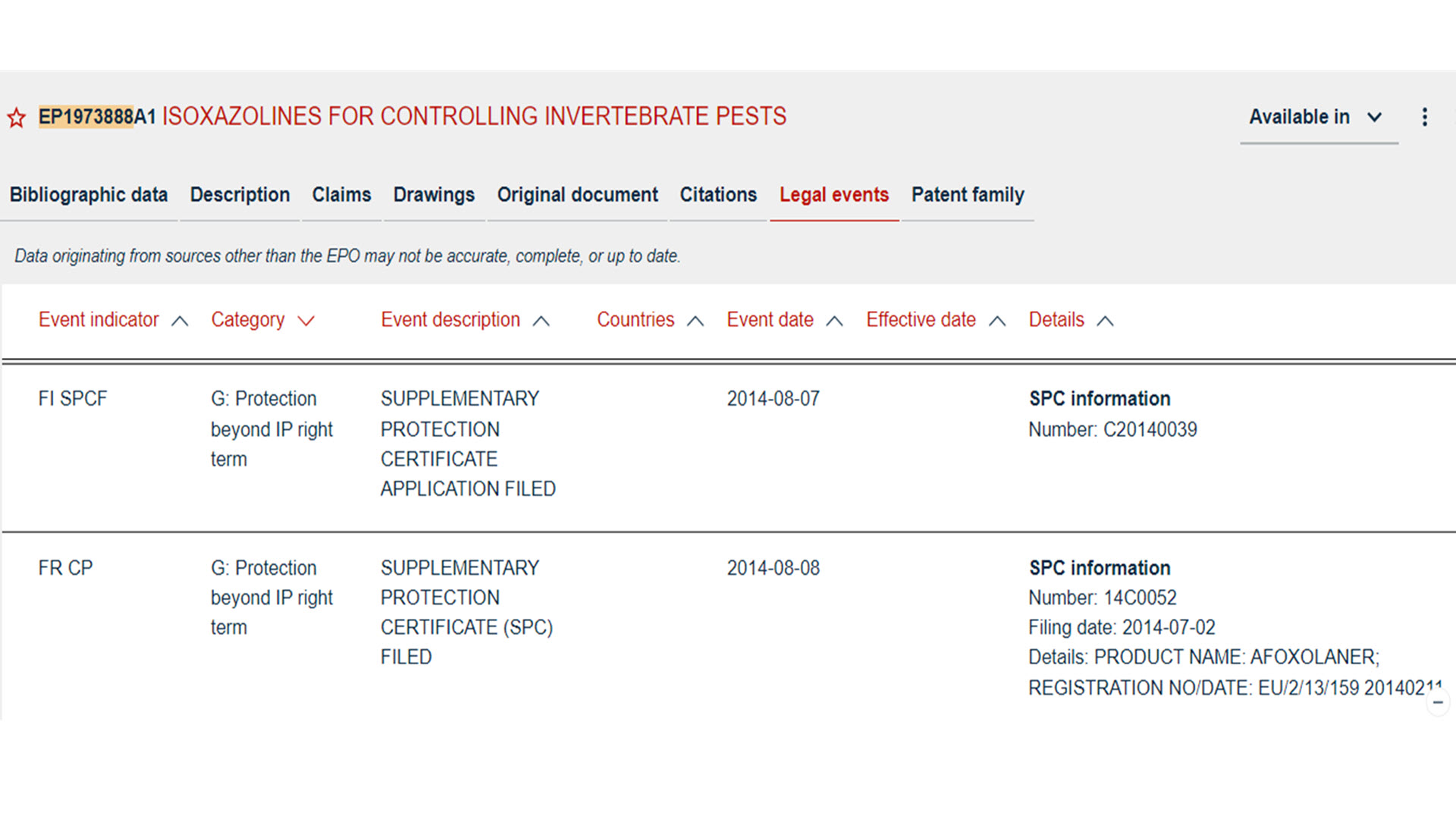View the Citations tab
Screen dimensions: 1456x819
717,196
